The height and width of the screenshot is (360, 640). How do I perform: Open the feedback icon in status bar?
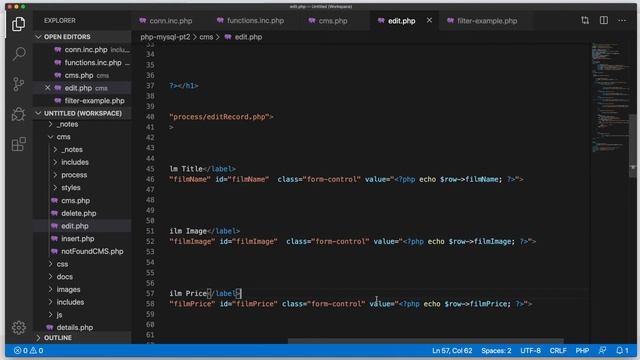point(602,351)
